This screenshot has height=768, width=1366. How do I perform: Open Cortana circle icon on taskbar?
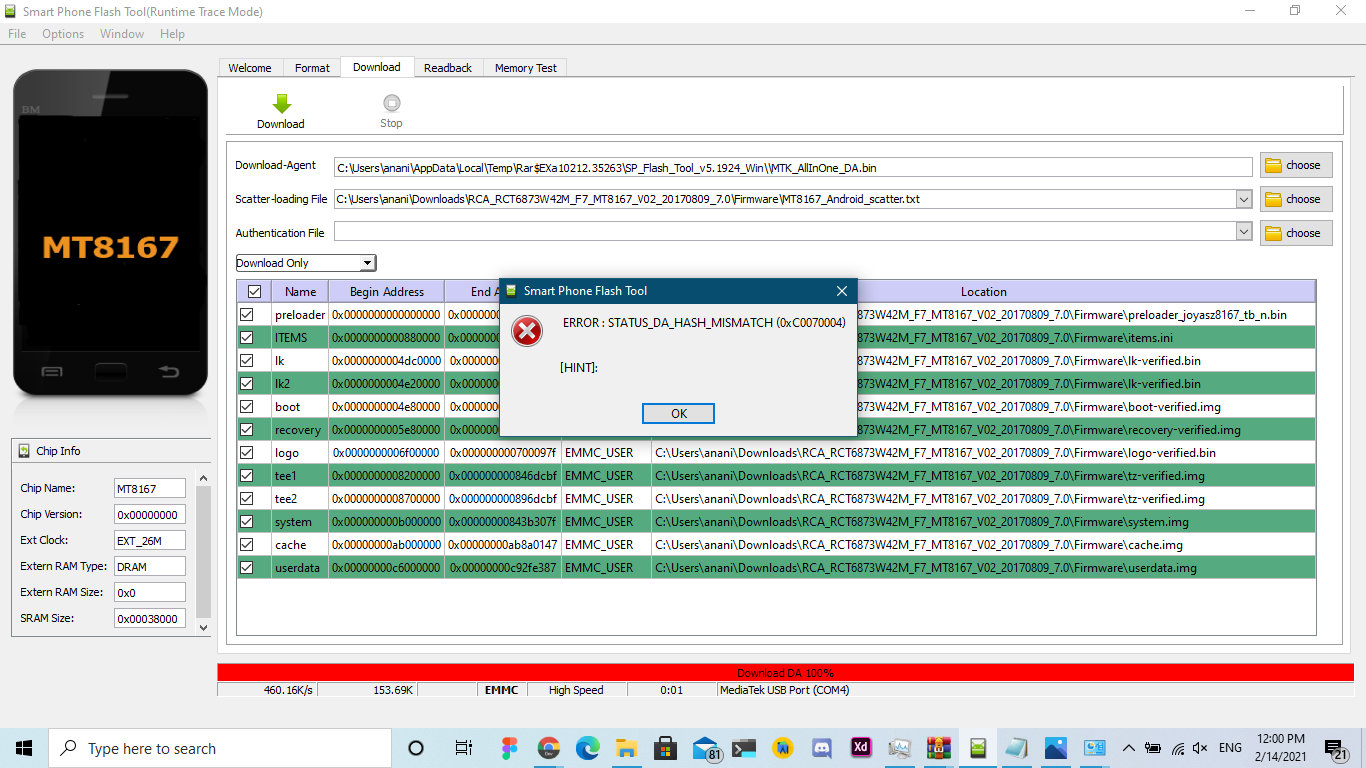[x=416, y=748]
